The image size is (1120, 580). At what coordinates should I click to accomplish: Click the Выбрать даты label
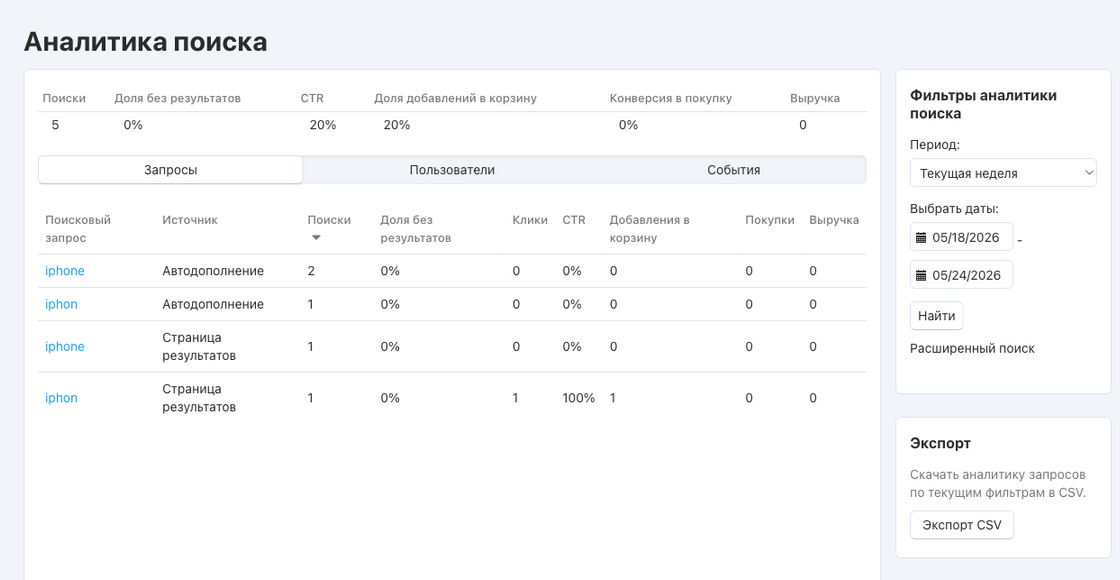954,209
